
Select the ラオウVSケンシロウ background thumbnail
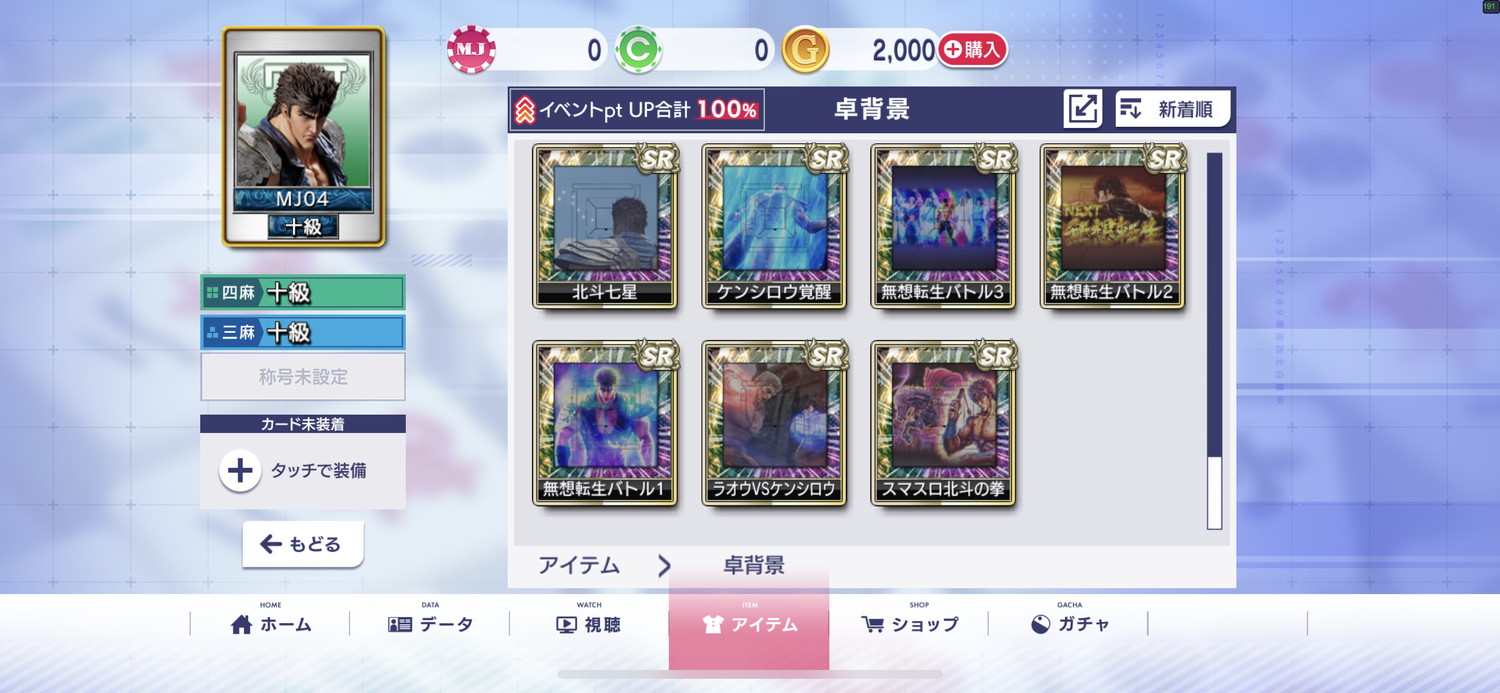point(774,423)
